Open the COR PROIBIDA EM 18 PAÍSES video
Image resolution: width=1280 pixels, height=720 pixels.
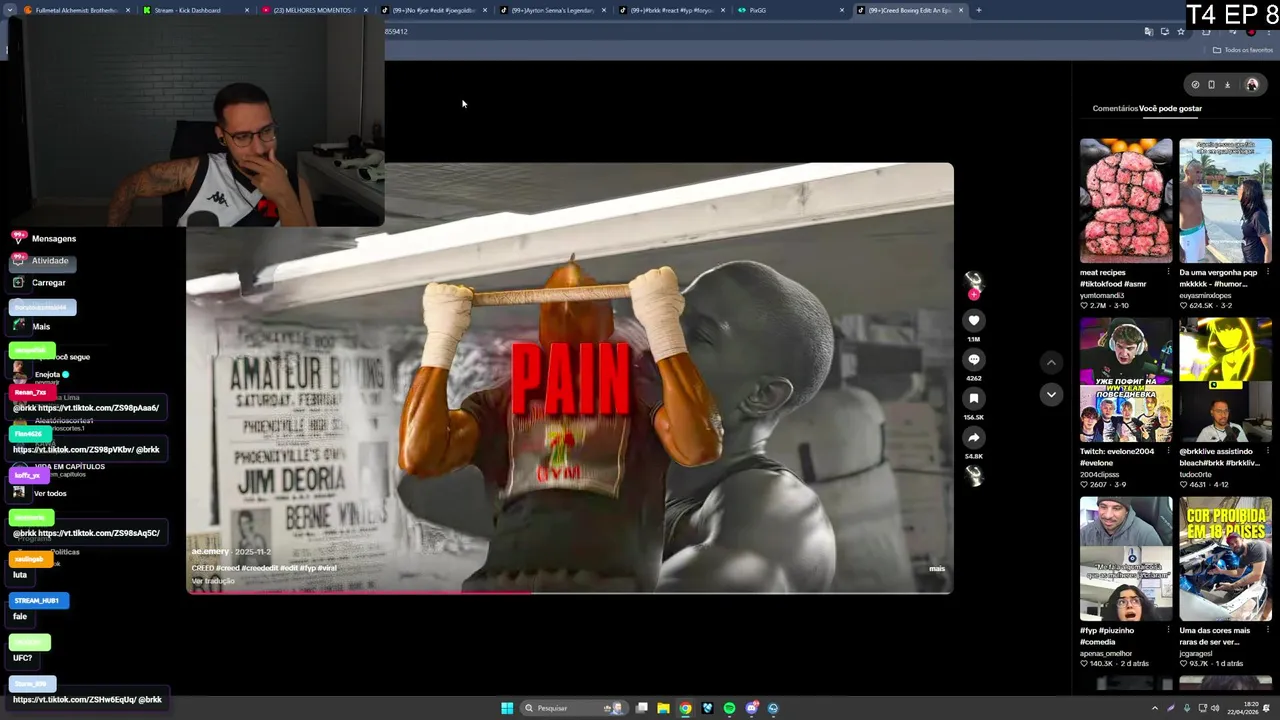point(1225,559)
